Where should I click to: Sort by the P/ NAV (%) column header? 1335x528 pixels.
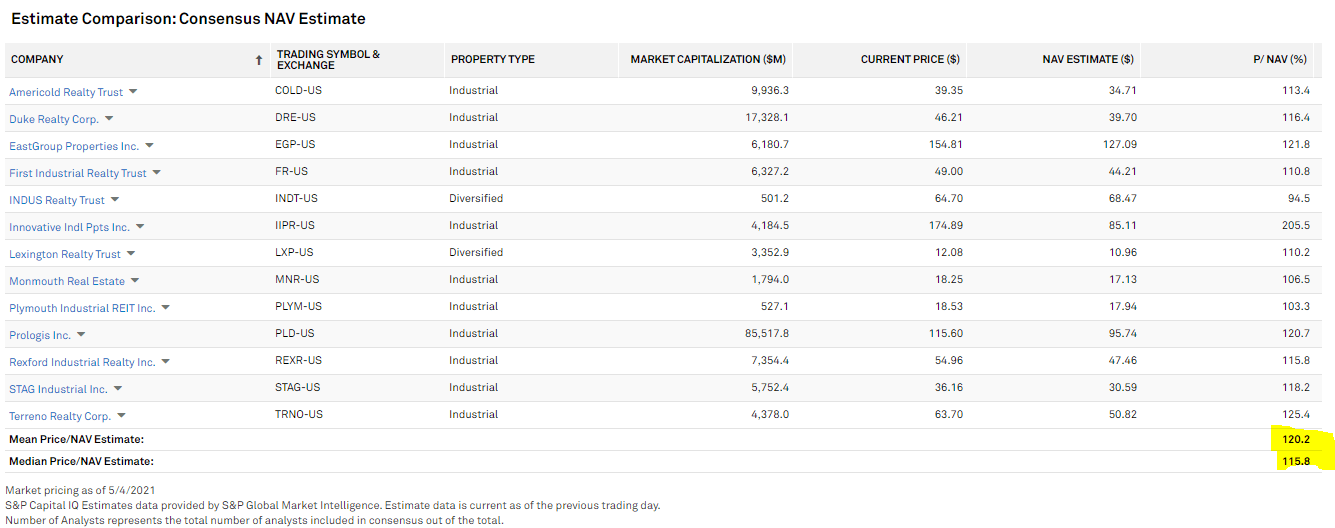[x=1284, y=60]
